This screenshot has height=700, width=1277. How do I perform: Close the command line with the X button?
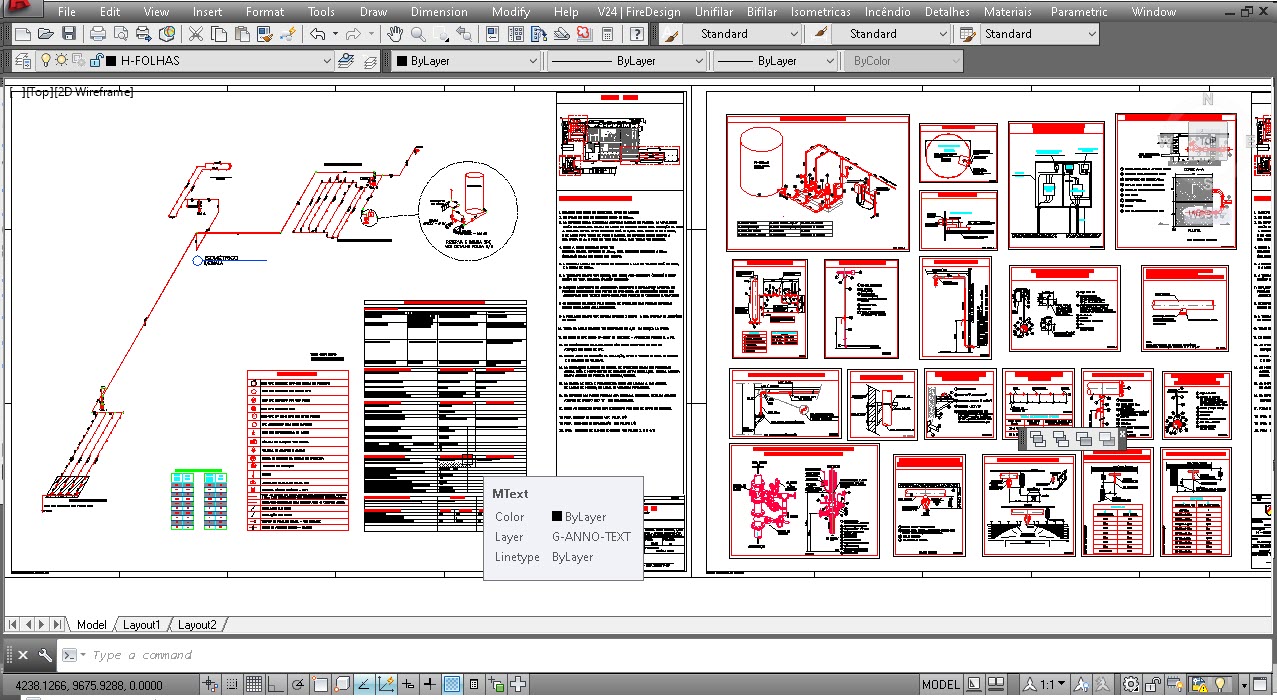[23, 655]
